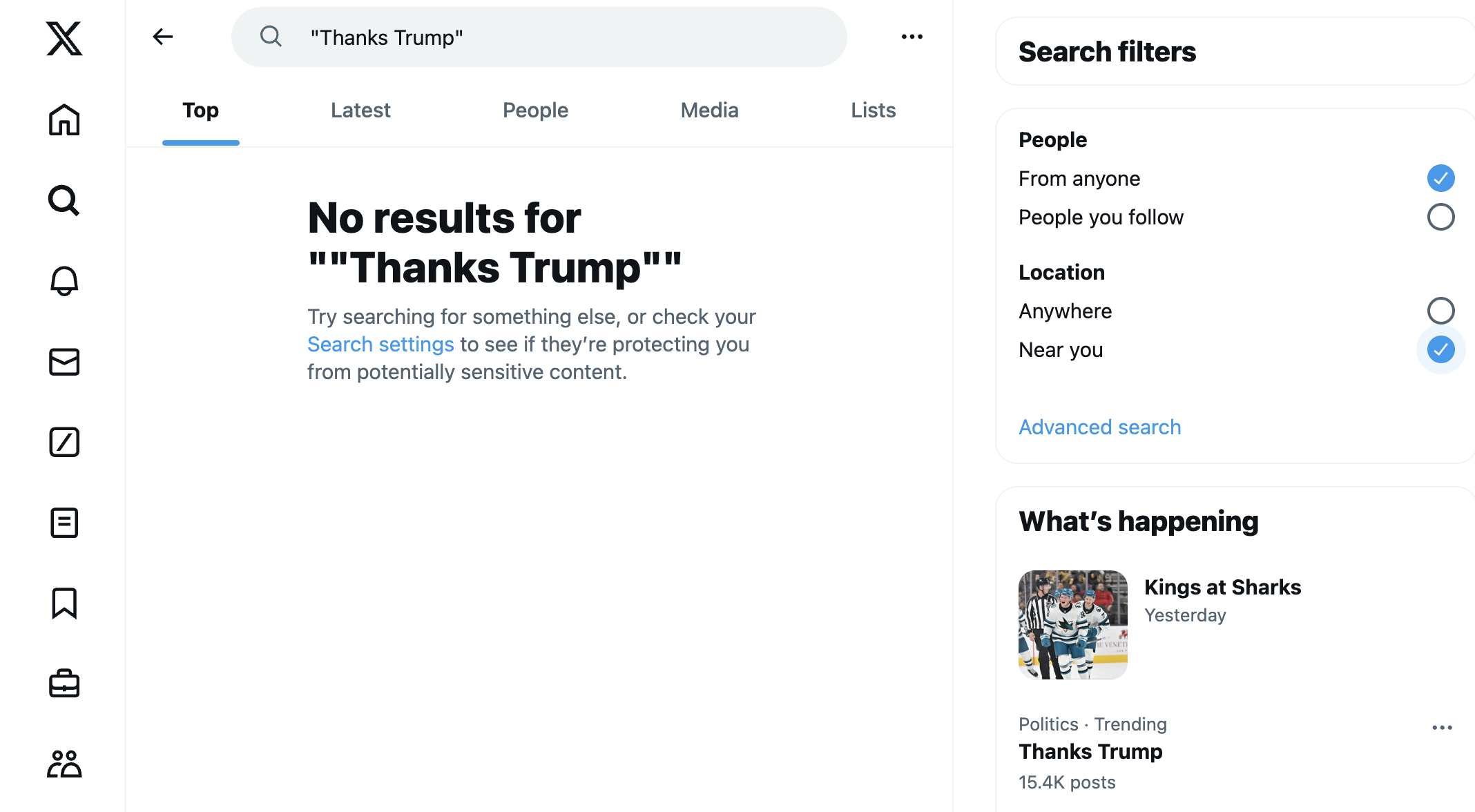
Task: Open Kings at Sharks thumbnail
Action: 1073,625
